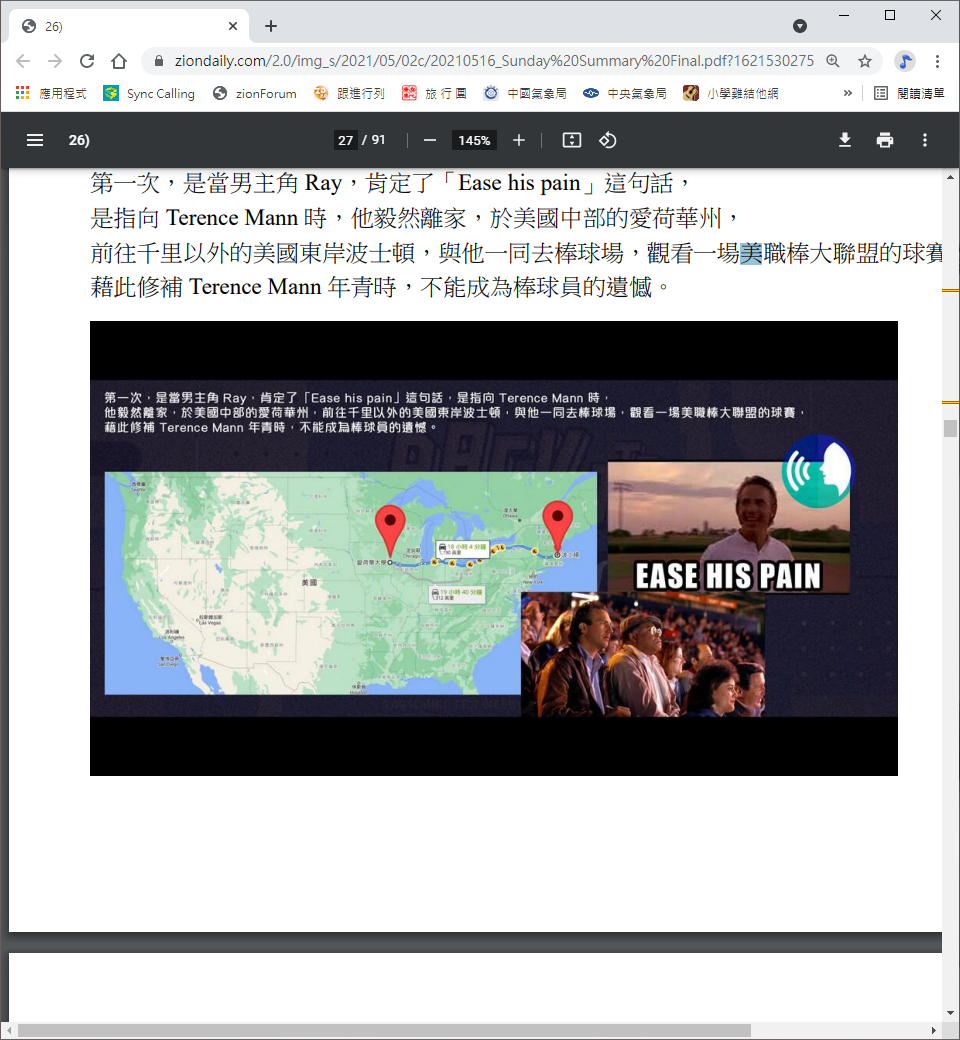Open the 閱讀清單 reading list
Screen dimensions: 960x1040
[x=909, y=94]
